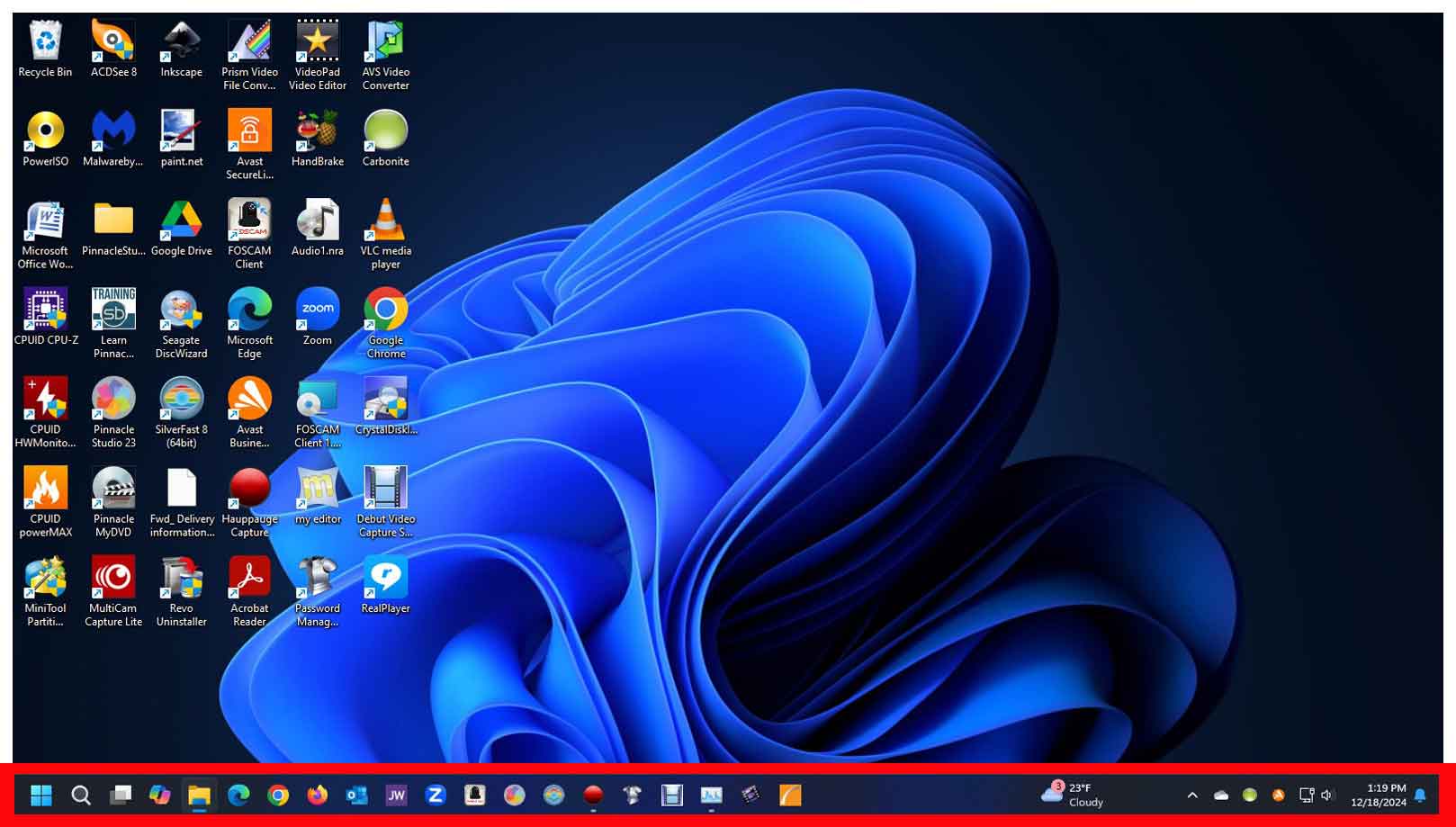Select the Microsoft Edge desktop shortcut
The width and height of the screenshot is (1456, 827).
click(249, 323)
